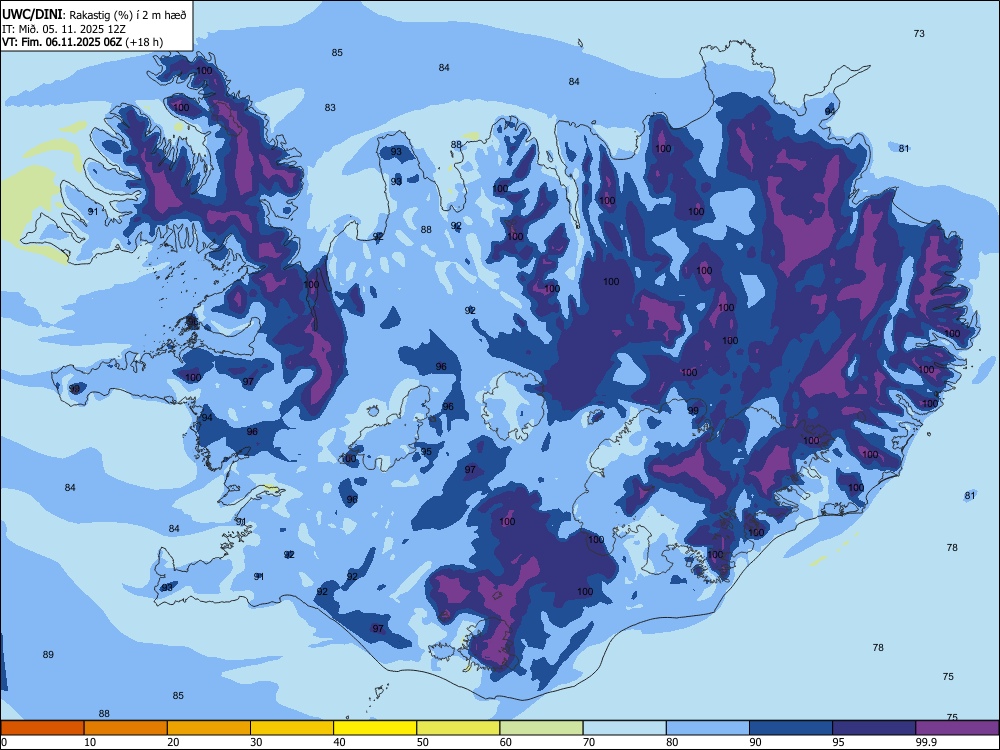This screenshot has height=750, width=1000.
Task: Pick the amber 20–30 legend swatch
Action: tap(209, 728)
